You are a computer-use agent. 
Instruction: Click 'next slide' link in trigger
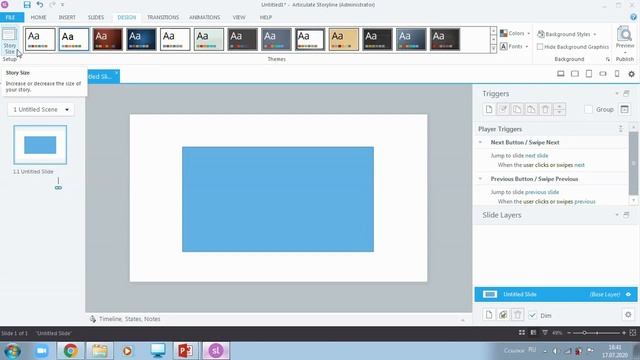536,156
